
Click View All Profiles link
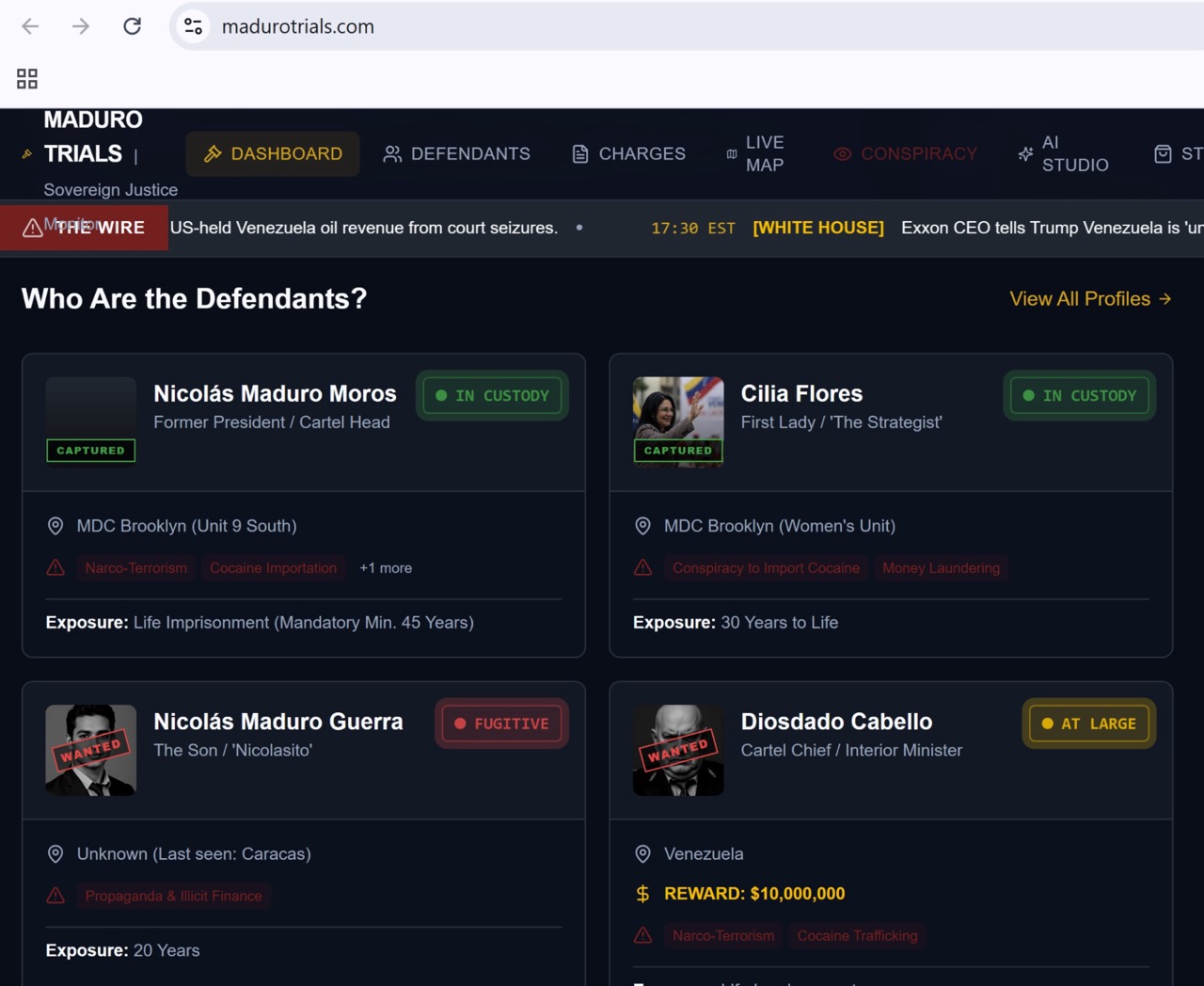pyautogui.click(x=1089, y=299)
